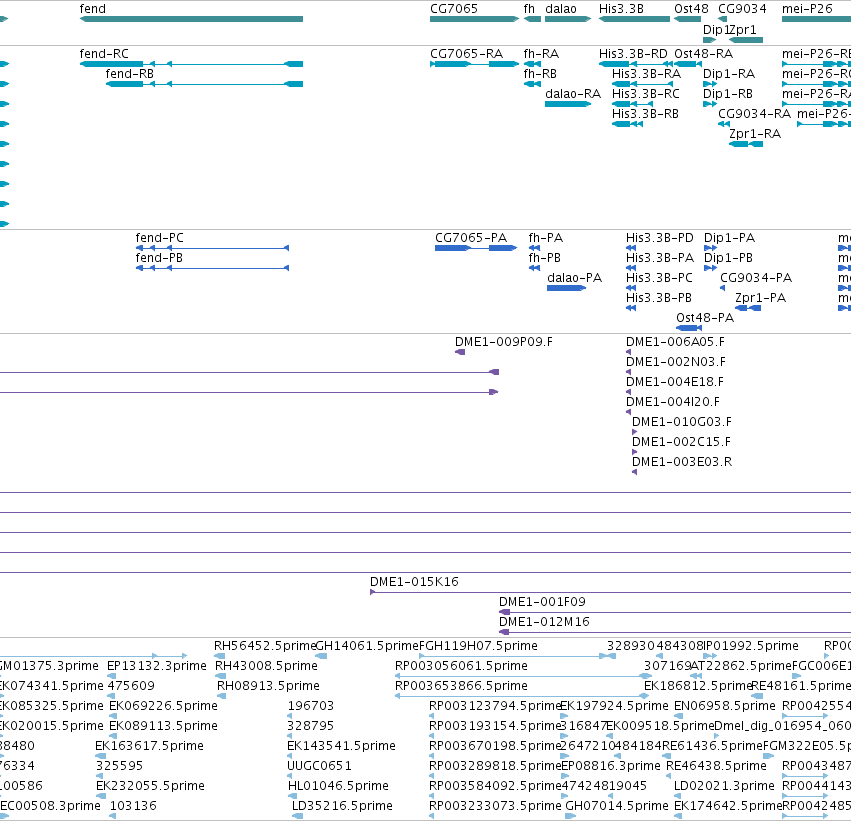Click the 'EP13132.3prime' EST label

pos(157,666)
